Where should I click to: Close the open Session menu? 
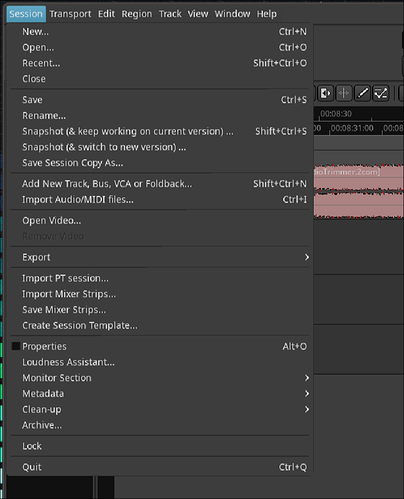26,14
